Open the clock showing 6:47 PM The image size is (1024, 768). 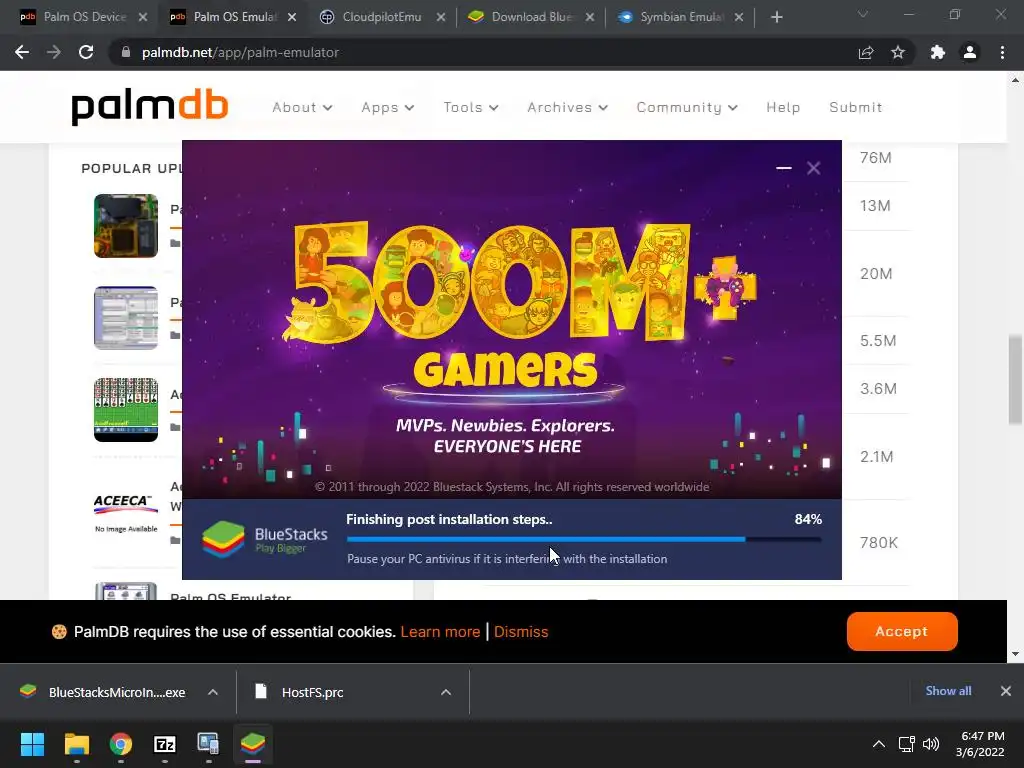pyautogui.click(x=980, y=744)
